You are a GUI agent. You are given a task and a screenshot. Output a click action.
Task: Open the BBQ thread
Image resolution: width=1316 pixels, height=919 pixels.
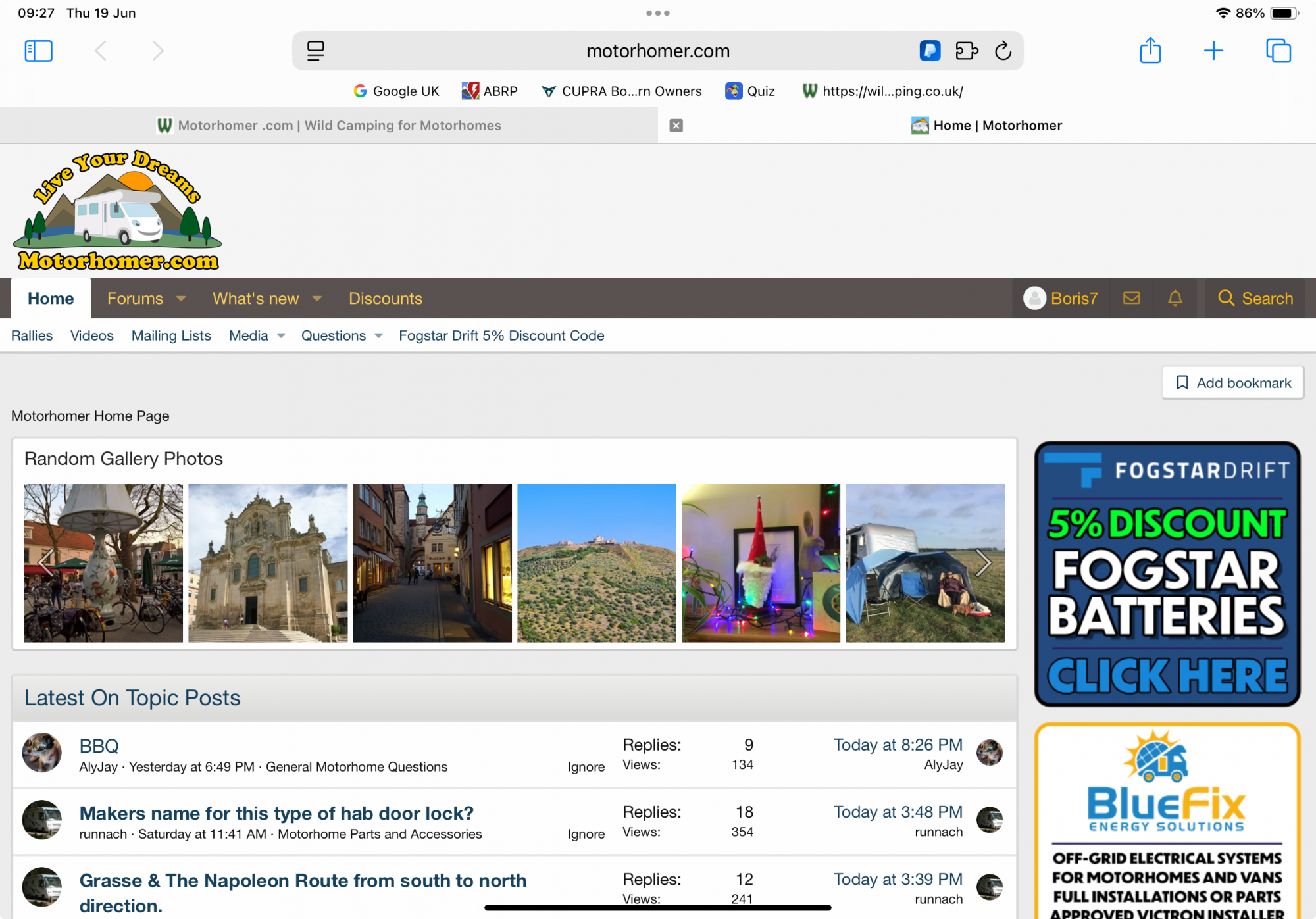tap(99, 746)
